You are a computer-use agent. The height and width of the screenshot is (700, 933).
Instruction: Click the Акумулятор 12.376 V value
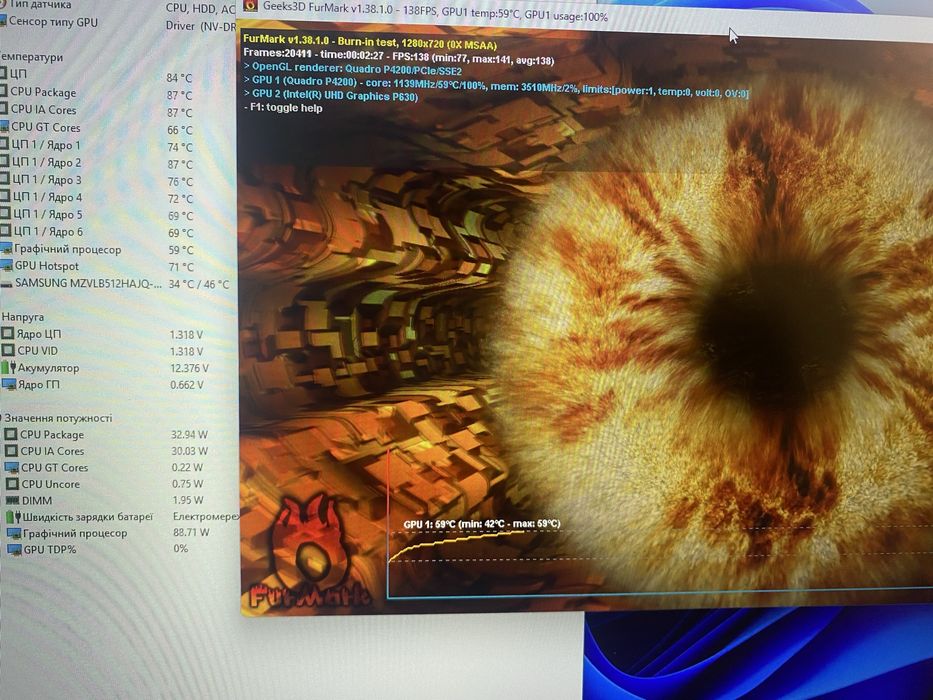[x=189, y=368]
